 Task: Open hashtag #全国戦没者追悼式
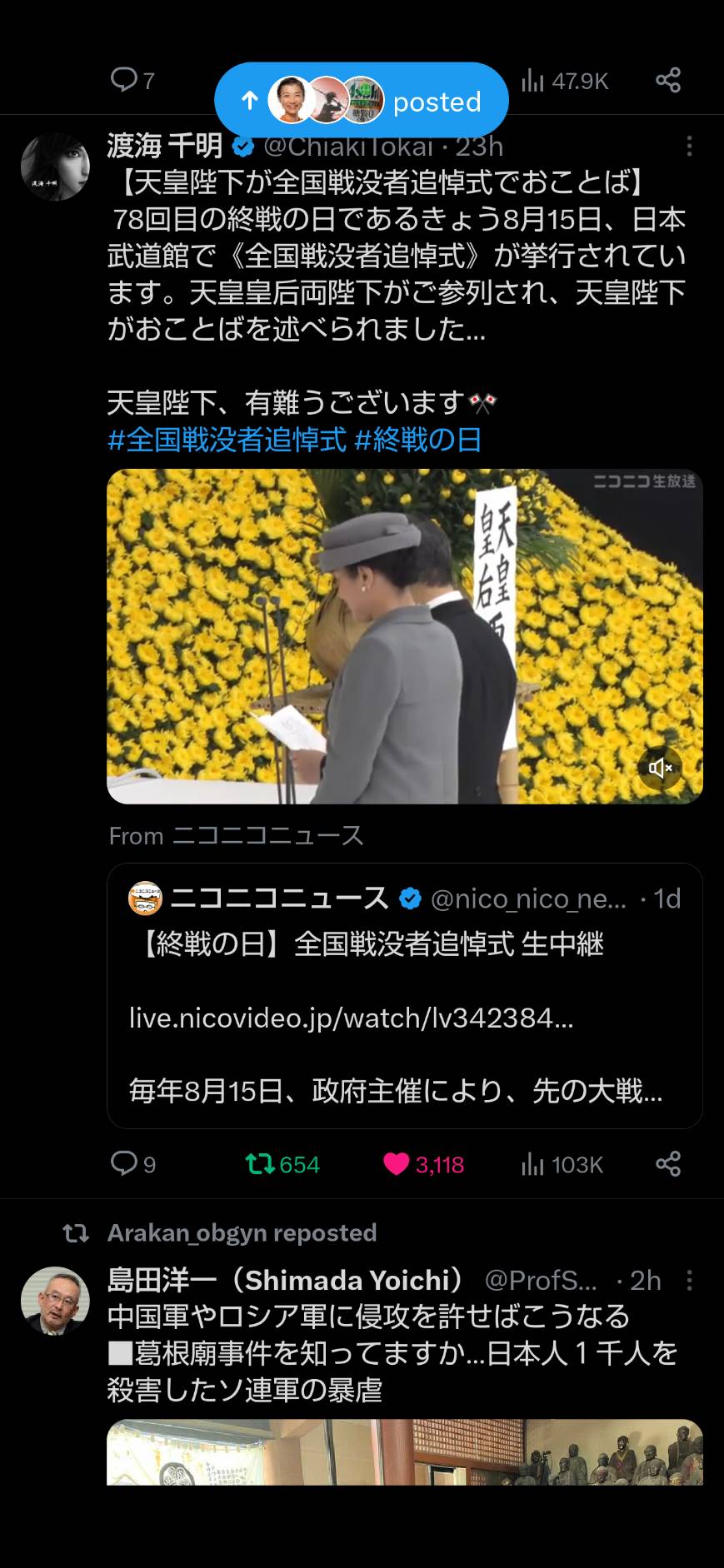point(227,440)
